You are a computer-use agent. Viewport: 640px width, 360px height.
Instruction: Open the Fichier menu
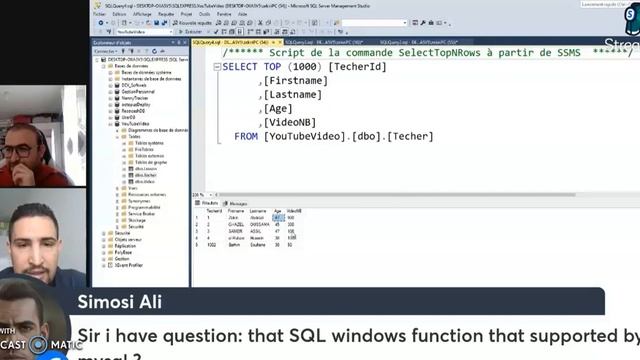pyautogui.click(x=99, y=14)
